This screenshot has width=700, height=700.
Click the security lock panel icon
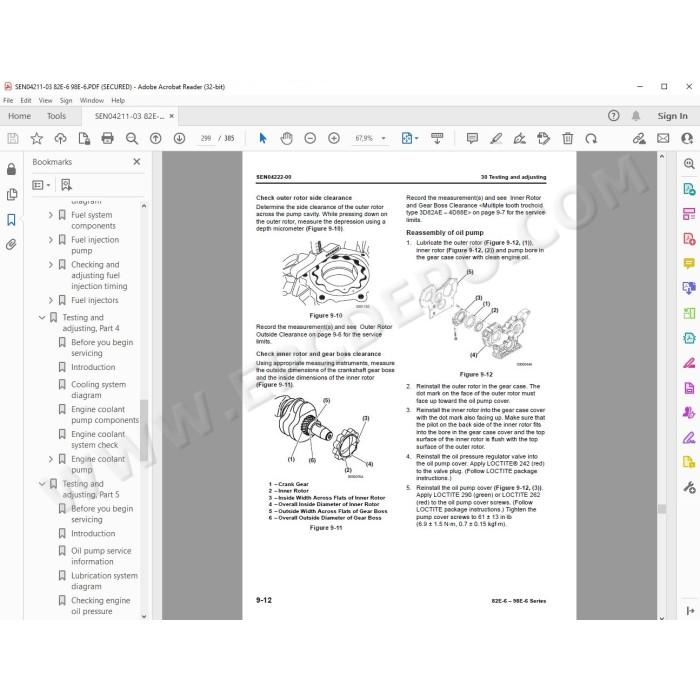[12, 169]
